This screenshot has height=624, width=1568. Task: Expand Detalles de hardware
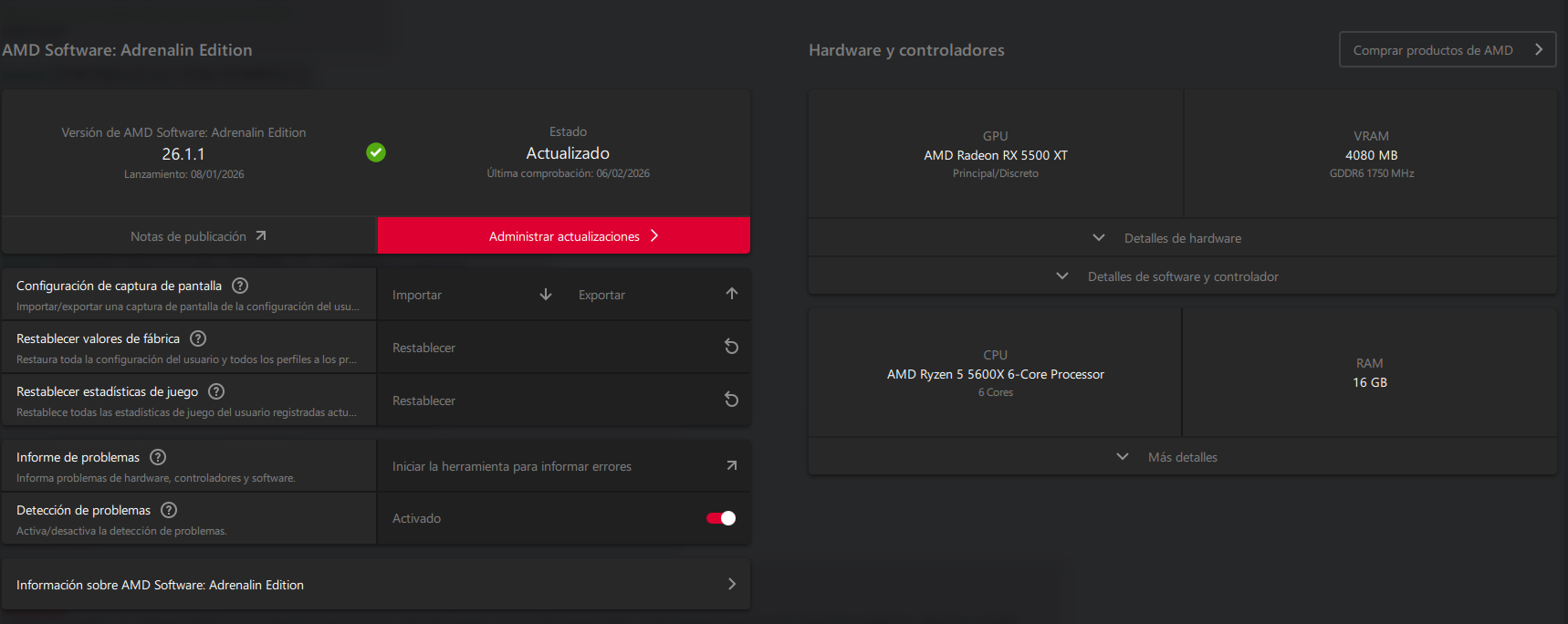tap(1183, 238)
